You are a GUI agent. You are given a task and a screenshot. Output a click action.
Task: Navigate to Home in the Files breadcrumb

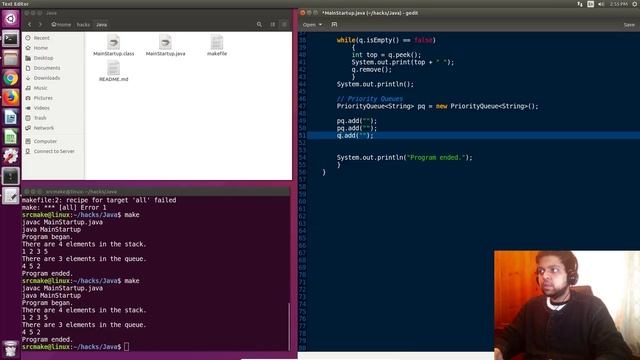click(61, 24)
